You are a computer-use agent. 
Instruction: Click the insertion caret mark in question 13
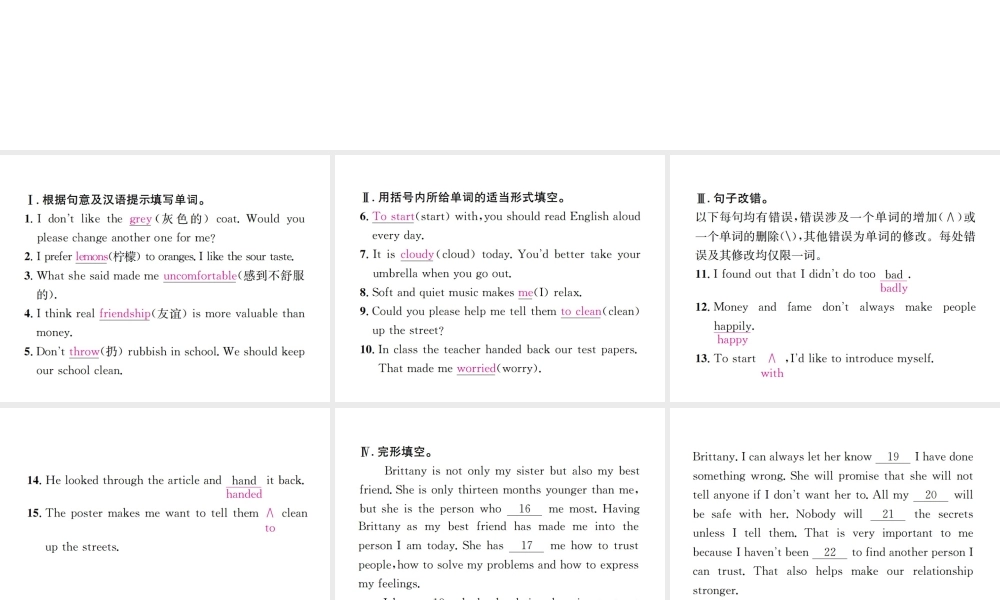click(x=772, y=359)
